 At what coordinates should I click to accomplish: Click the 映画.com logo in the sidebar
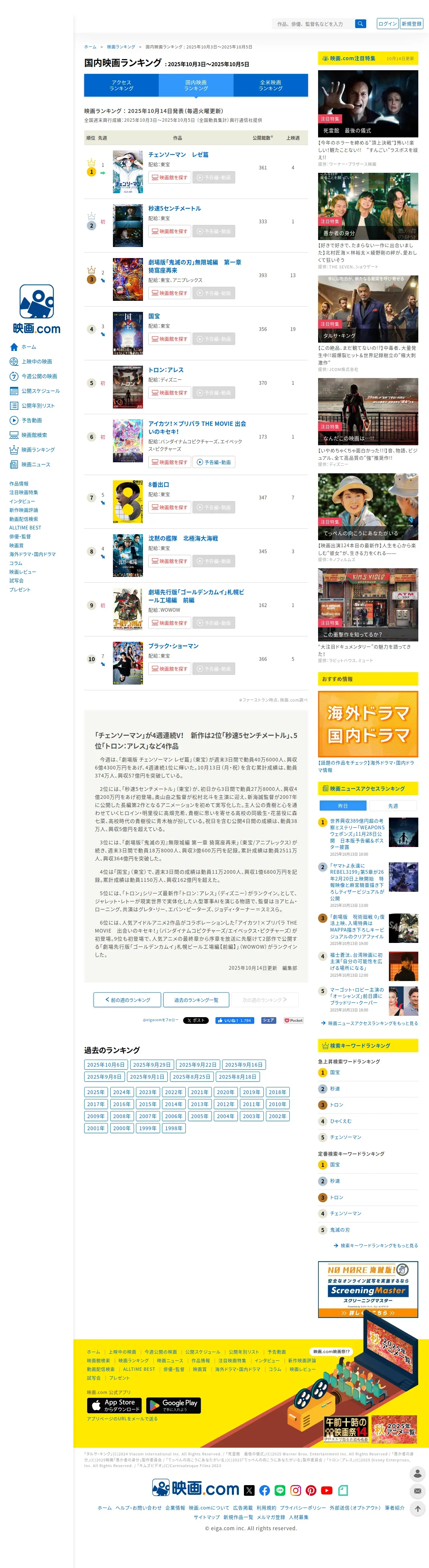[36, 309]
